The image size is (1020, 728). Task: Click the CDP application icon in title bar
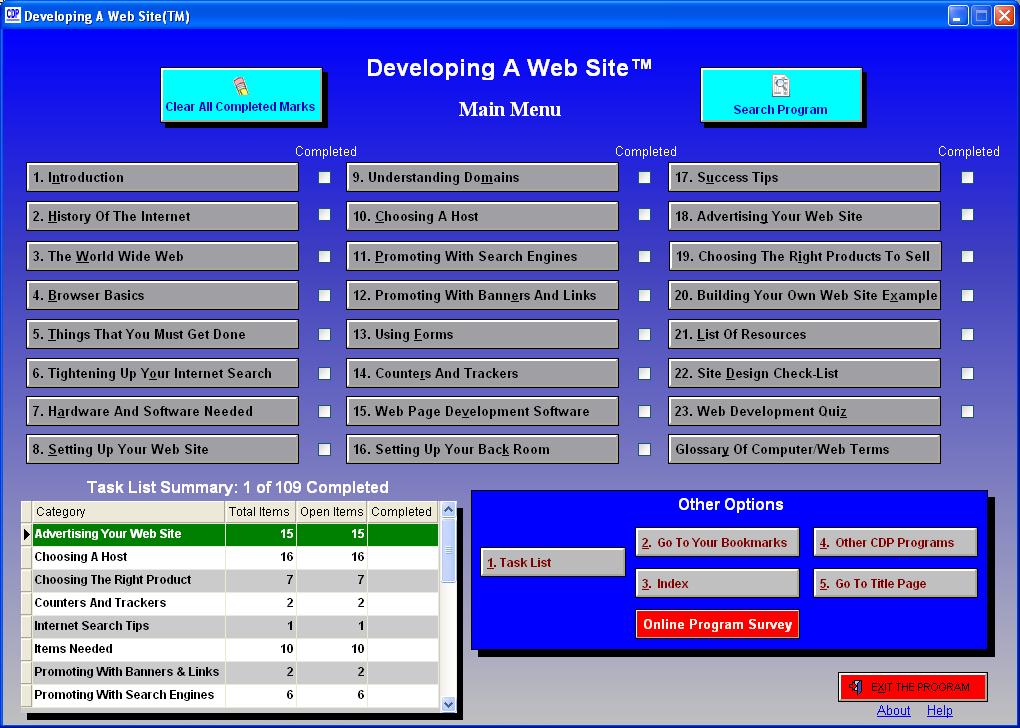12,15
